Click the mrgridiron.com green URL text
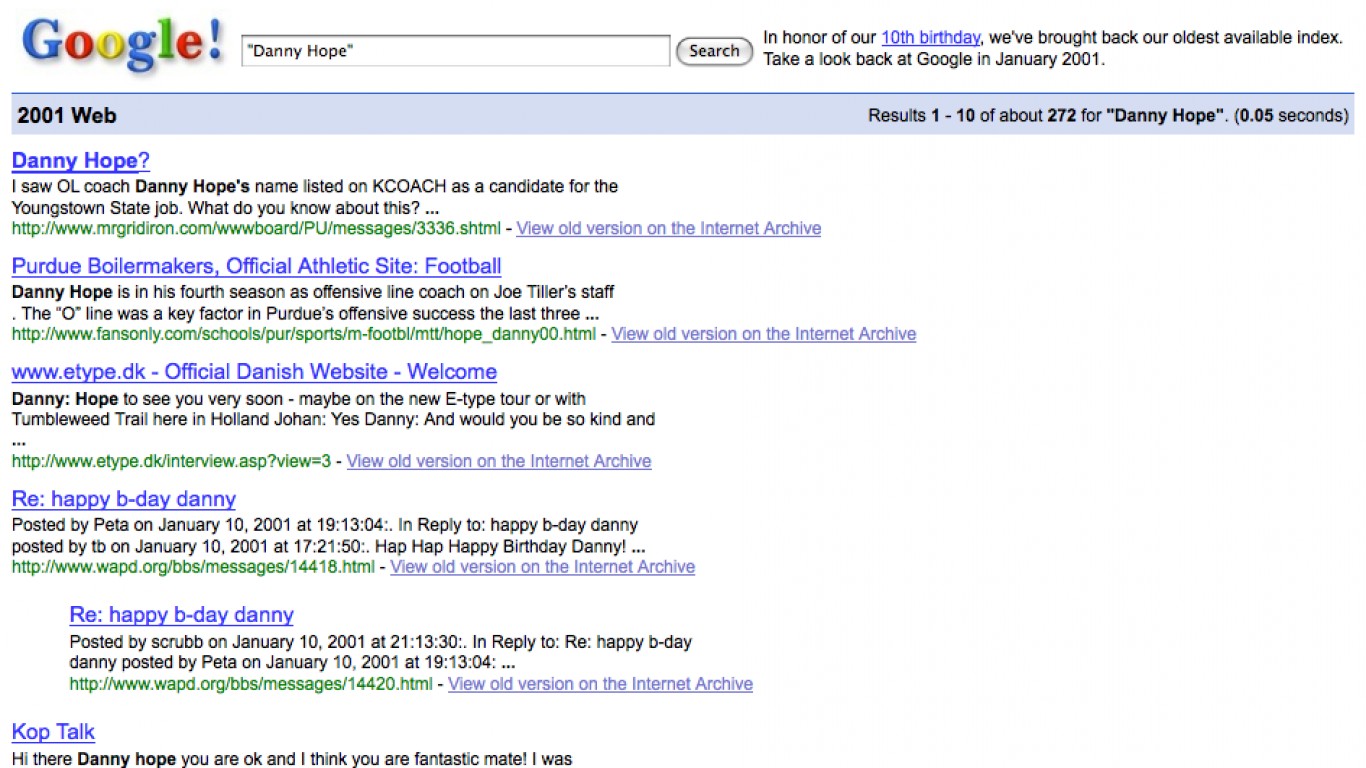 256,228
